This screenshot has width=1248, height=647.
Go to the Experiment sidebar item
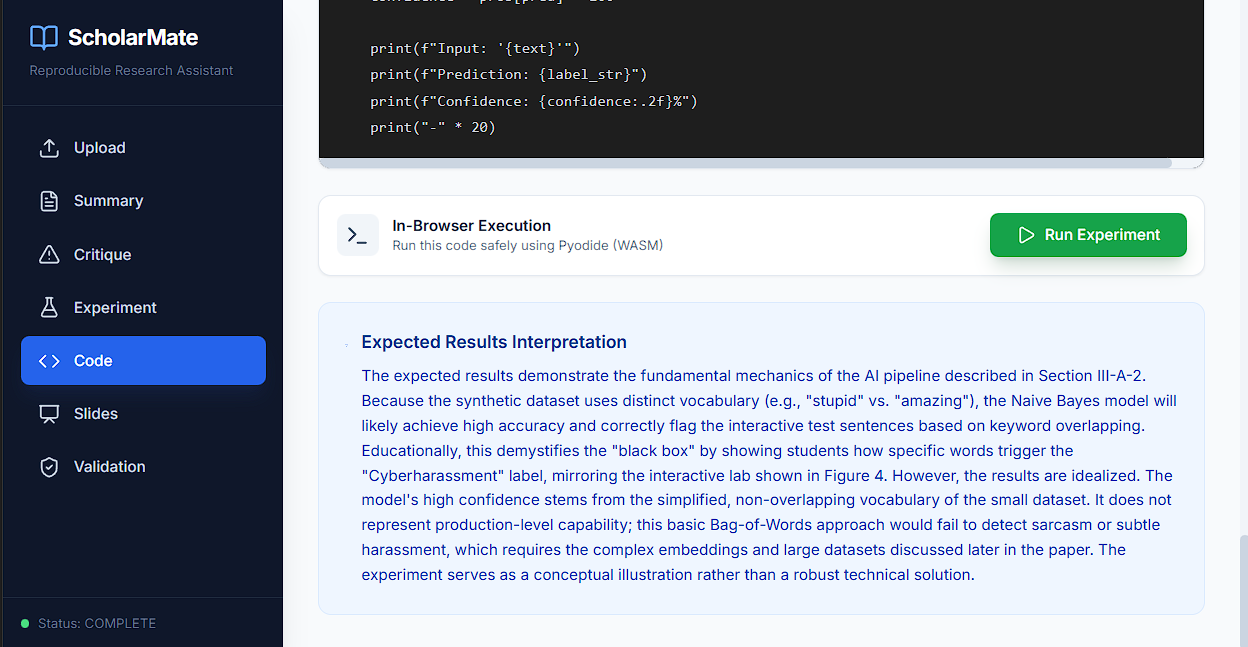[115, 308]
